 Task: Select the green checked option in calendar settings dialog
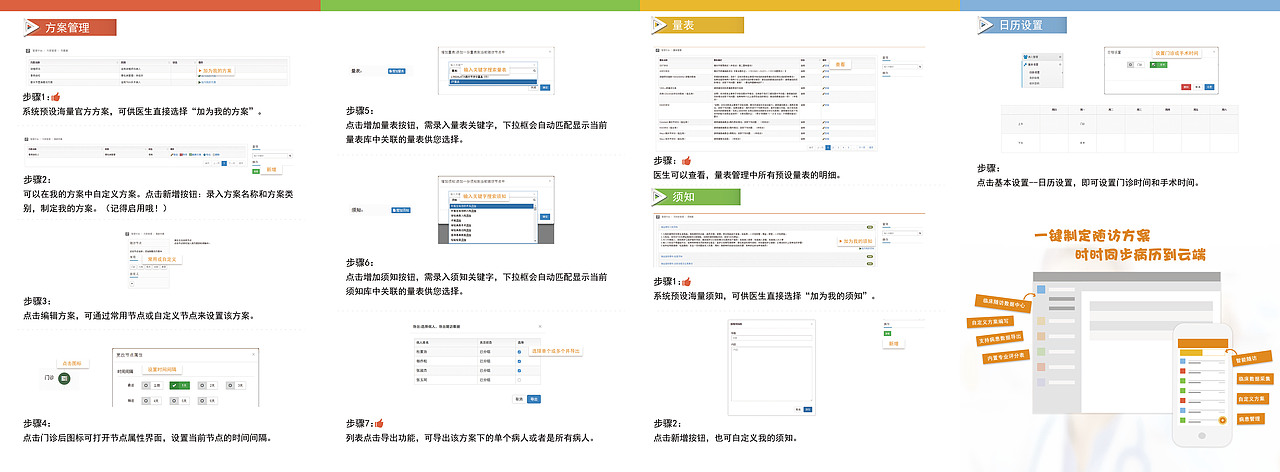pos(1158,65)
